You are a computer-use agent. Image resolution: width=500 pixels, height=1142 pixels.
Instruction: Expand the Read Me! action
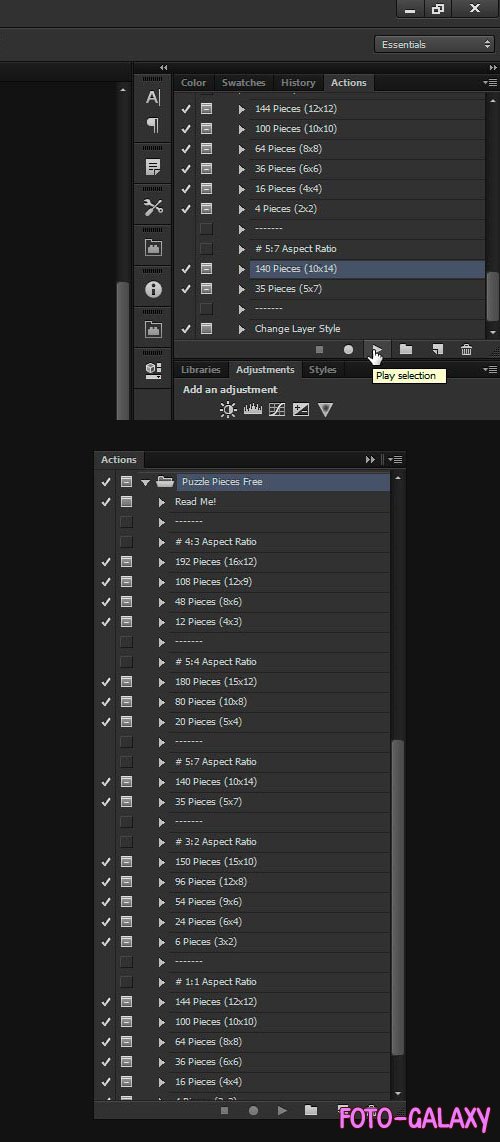coord(162,502)
